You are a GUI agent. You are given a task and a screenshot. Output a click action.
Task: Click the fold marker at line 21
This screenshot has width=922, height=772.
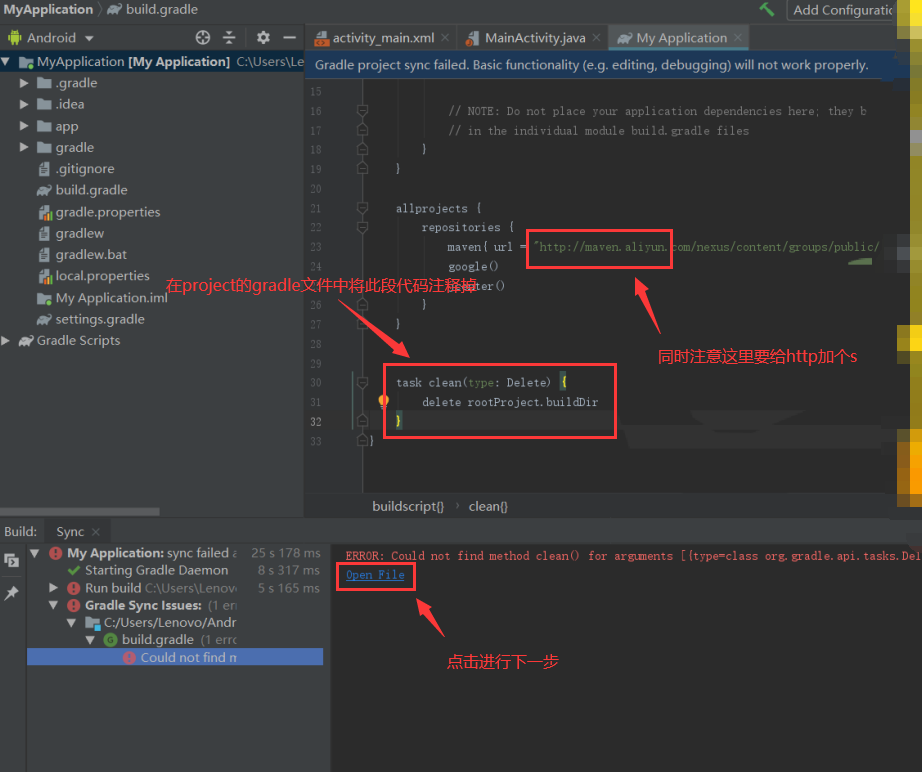(x=363, y=208)
